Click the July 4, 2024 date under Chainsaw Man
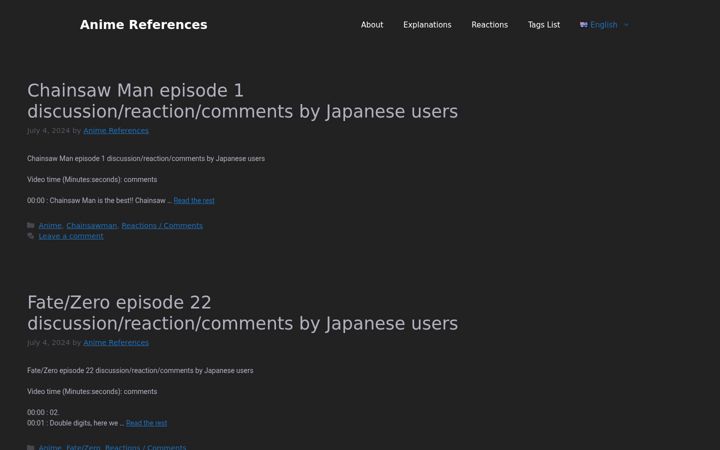 pyautogui.click(x=48, y=131)
